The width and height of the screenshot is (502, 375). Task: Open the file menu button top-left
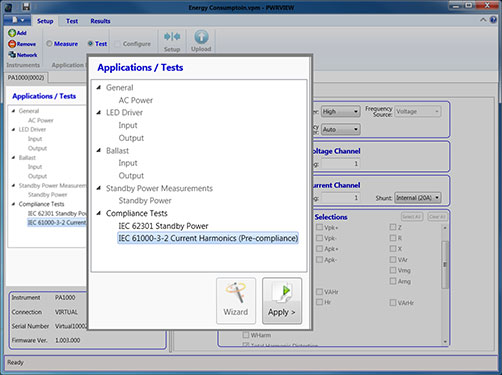point(17,20)
